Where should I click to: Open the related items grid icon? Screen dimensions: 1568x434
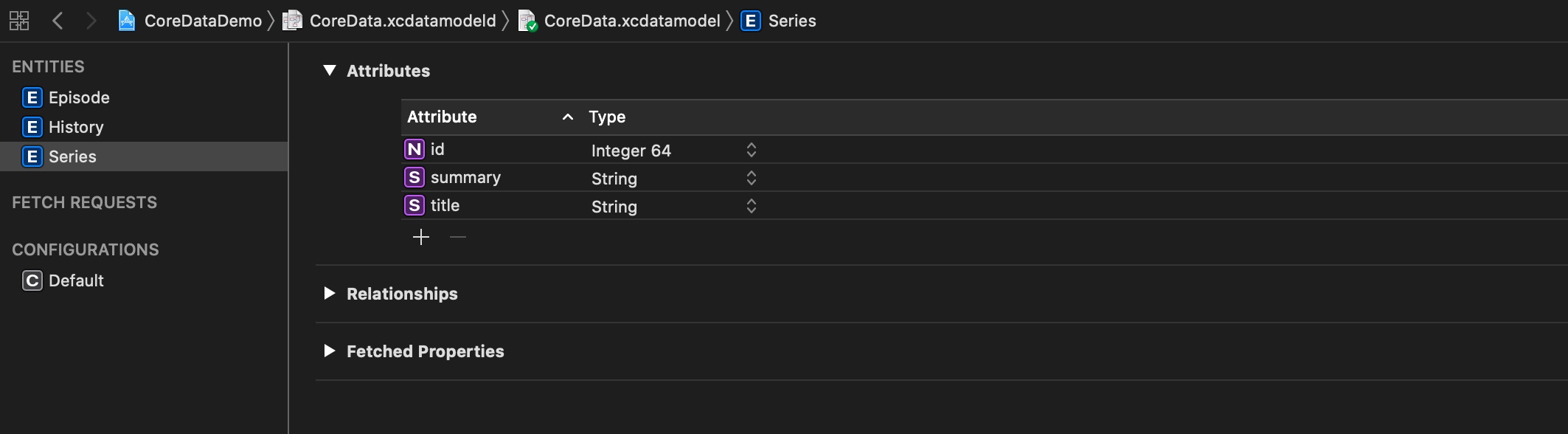pyautogui.click(x=19, y=21)
